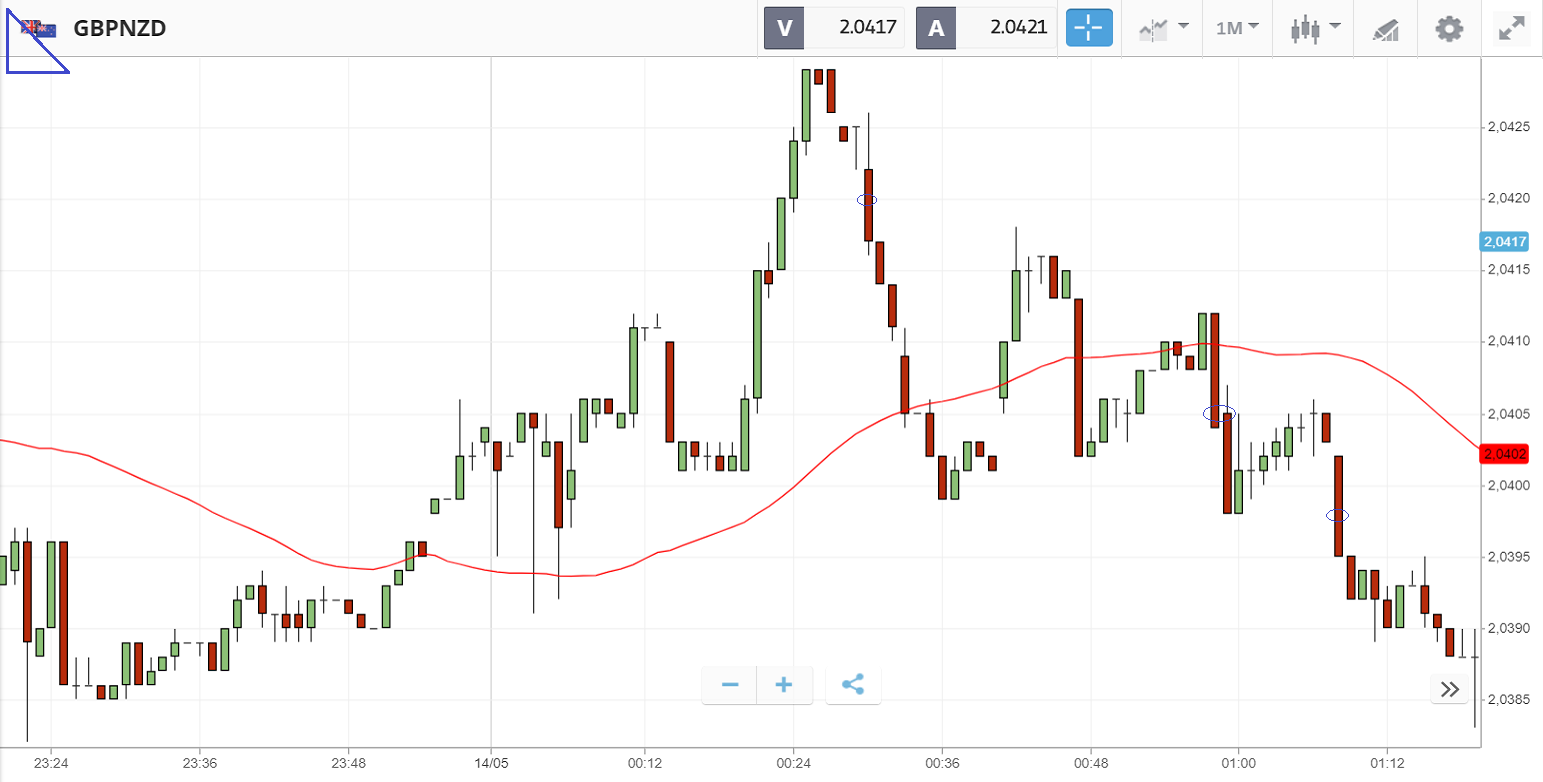1543x782 pixels.
Task: Click the GBPNZD flag icon
Action: (x=39, y=28)
